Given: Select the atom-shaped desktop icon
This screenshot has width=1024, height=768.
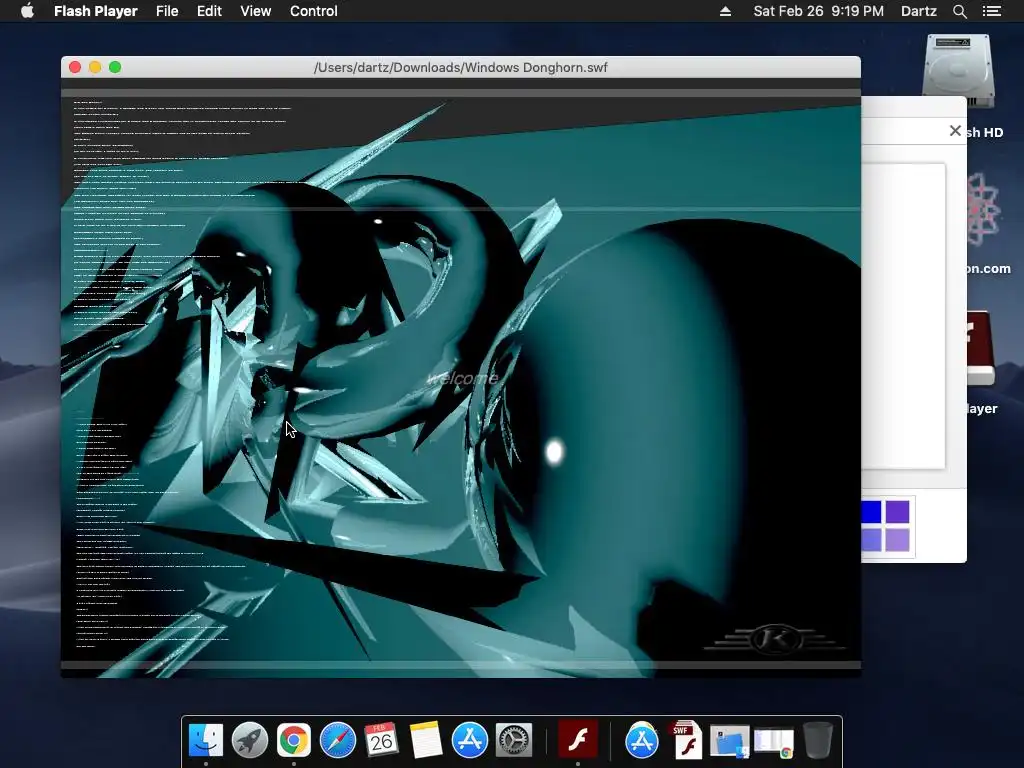Looking at the screenshot, I should tap(982, 210).
